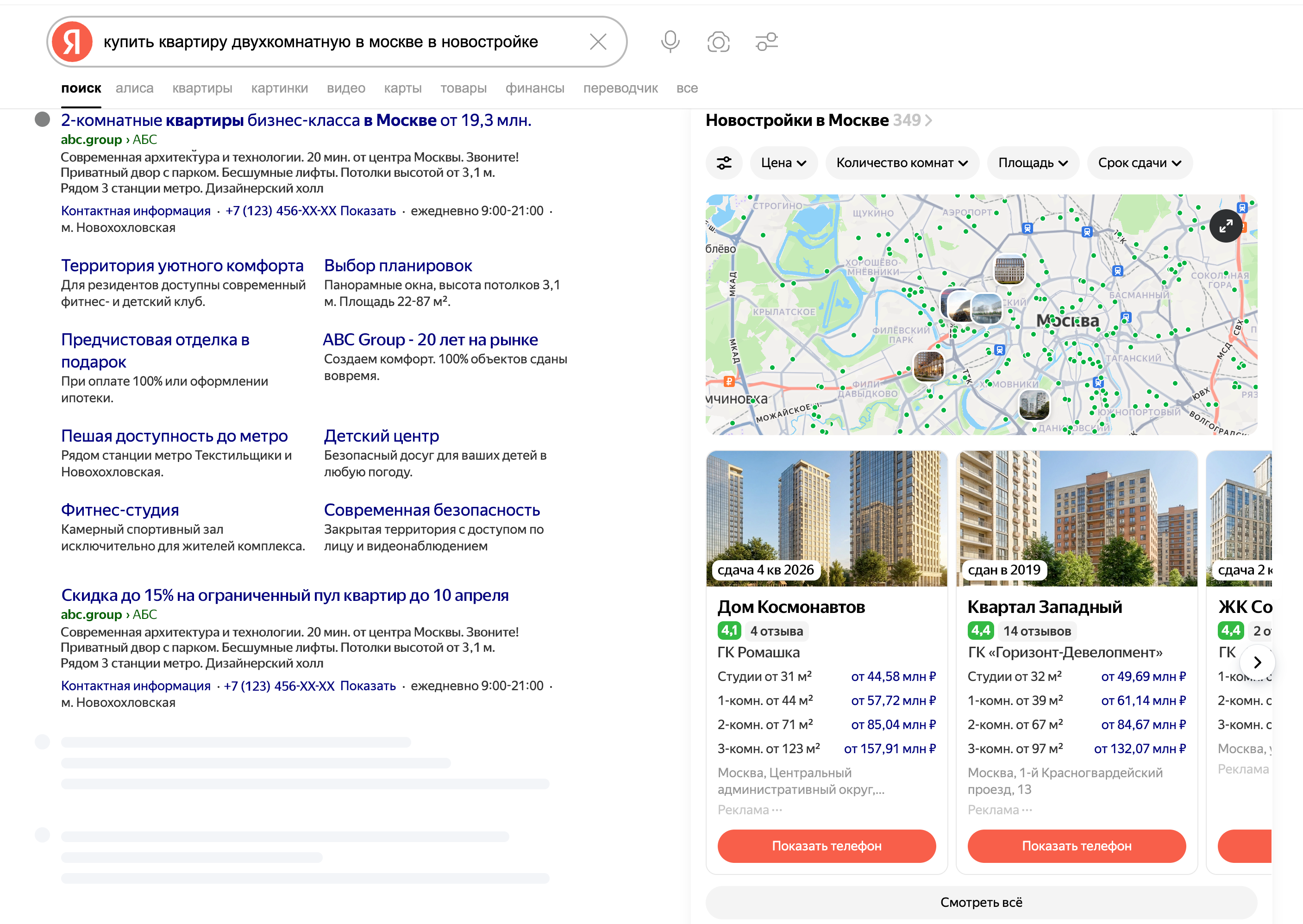Open ABC Group - 20 лет на рынке link

coord(430,340)
